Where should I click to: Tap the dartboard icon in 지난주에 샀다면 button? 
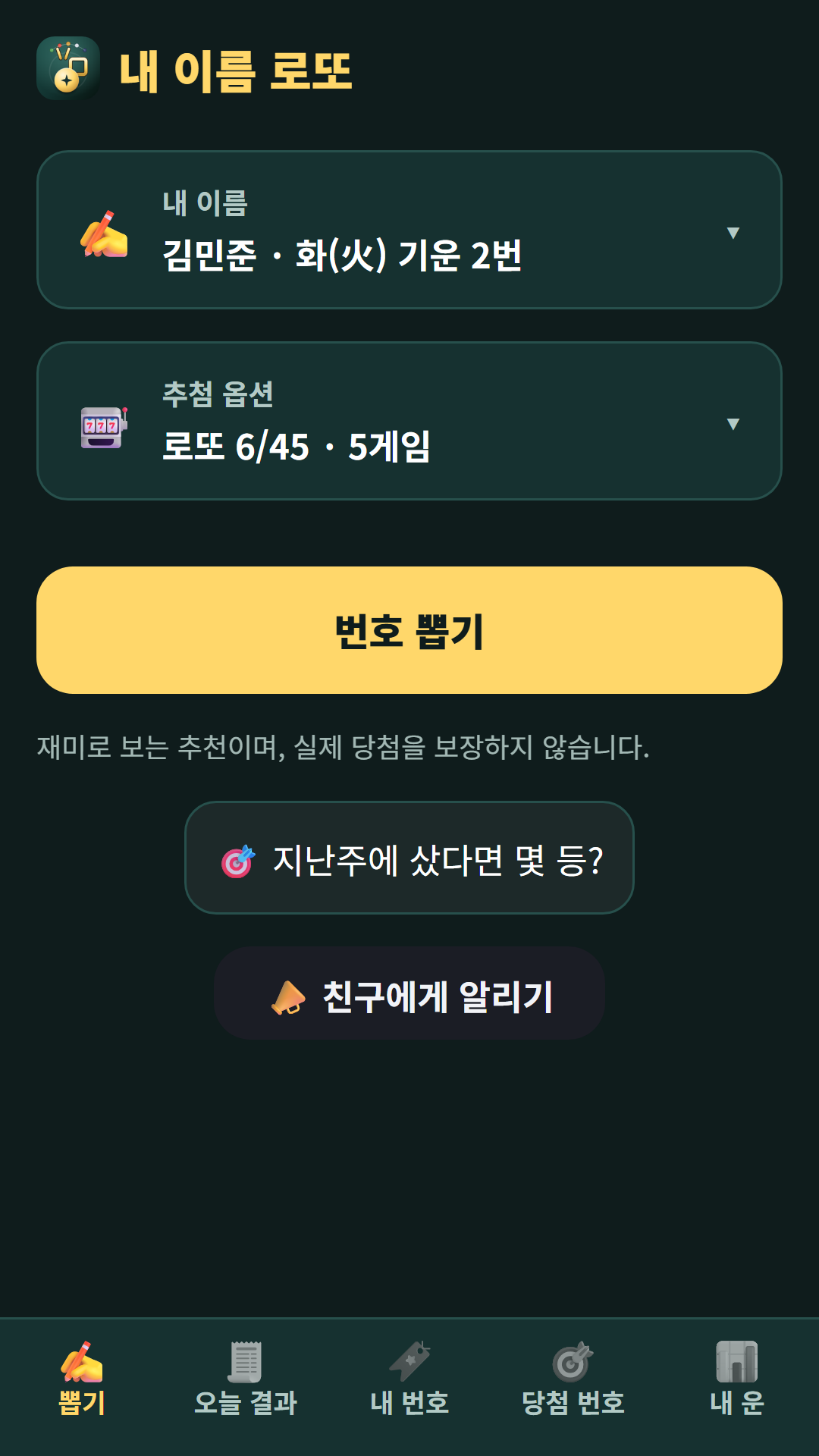[x=238, y=861]
